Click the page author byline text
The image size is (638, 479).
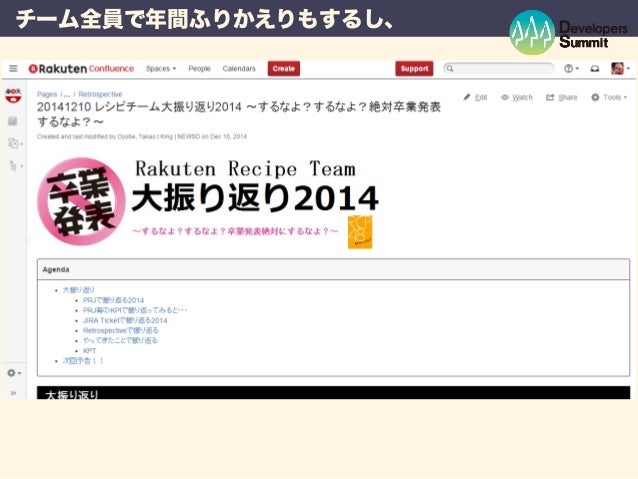click(x=142, y=137)
